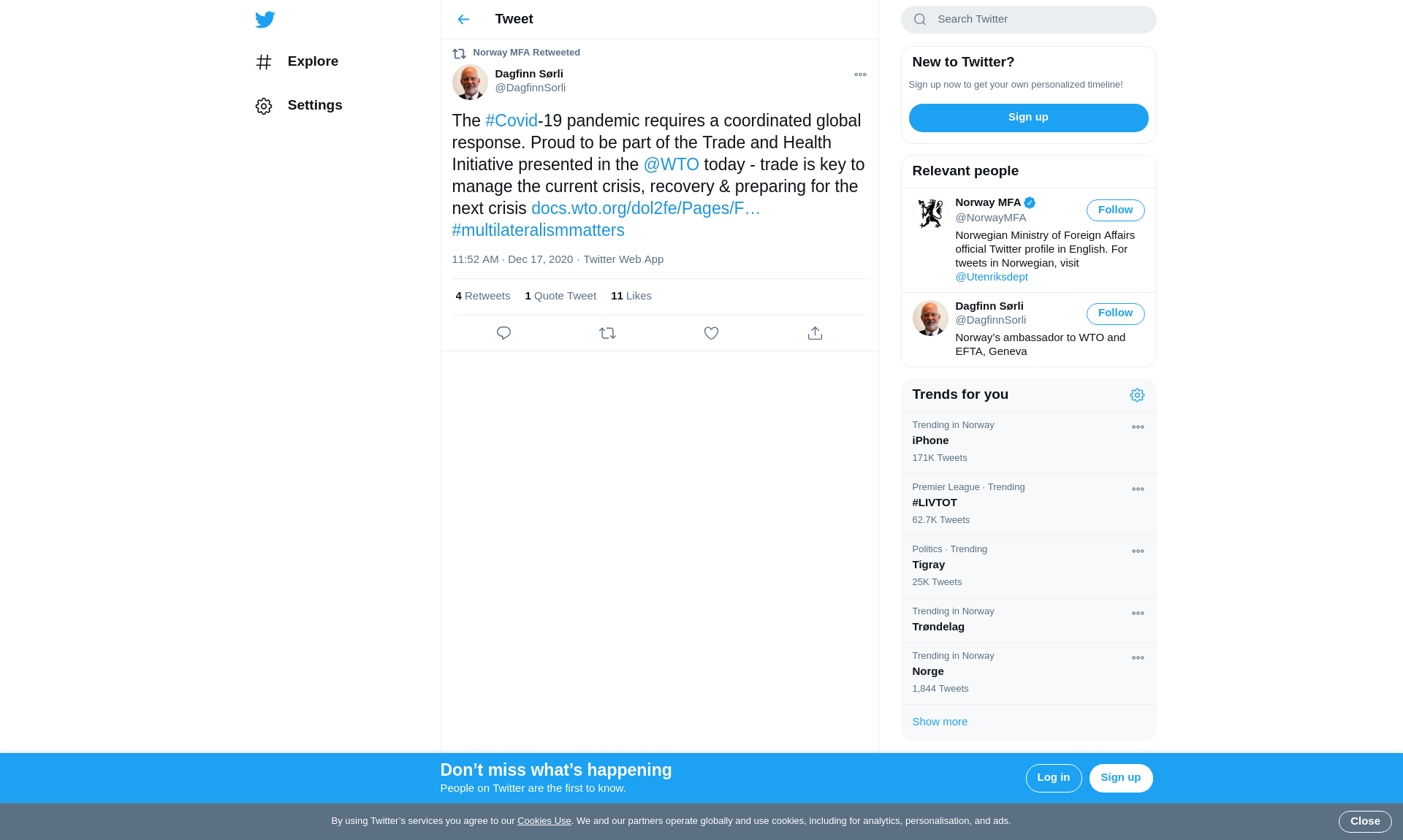This screenshot has width=1403, height=840.
Task: Like the tweet with heart icon
Action: [711, 333]
